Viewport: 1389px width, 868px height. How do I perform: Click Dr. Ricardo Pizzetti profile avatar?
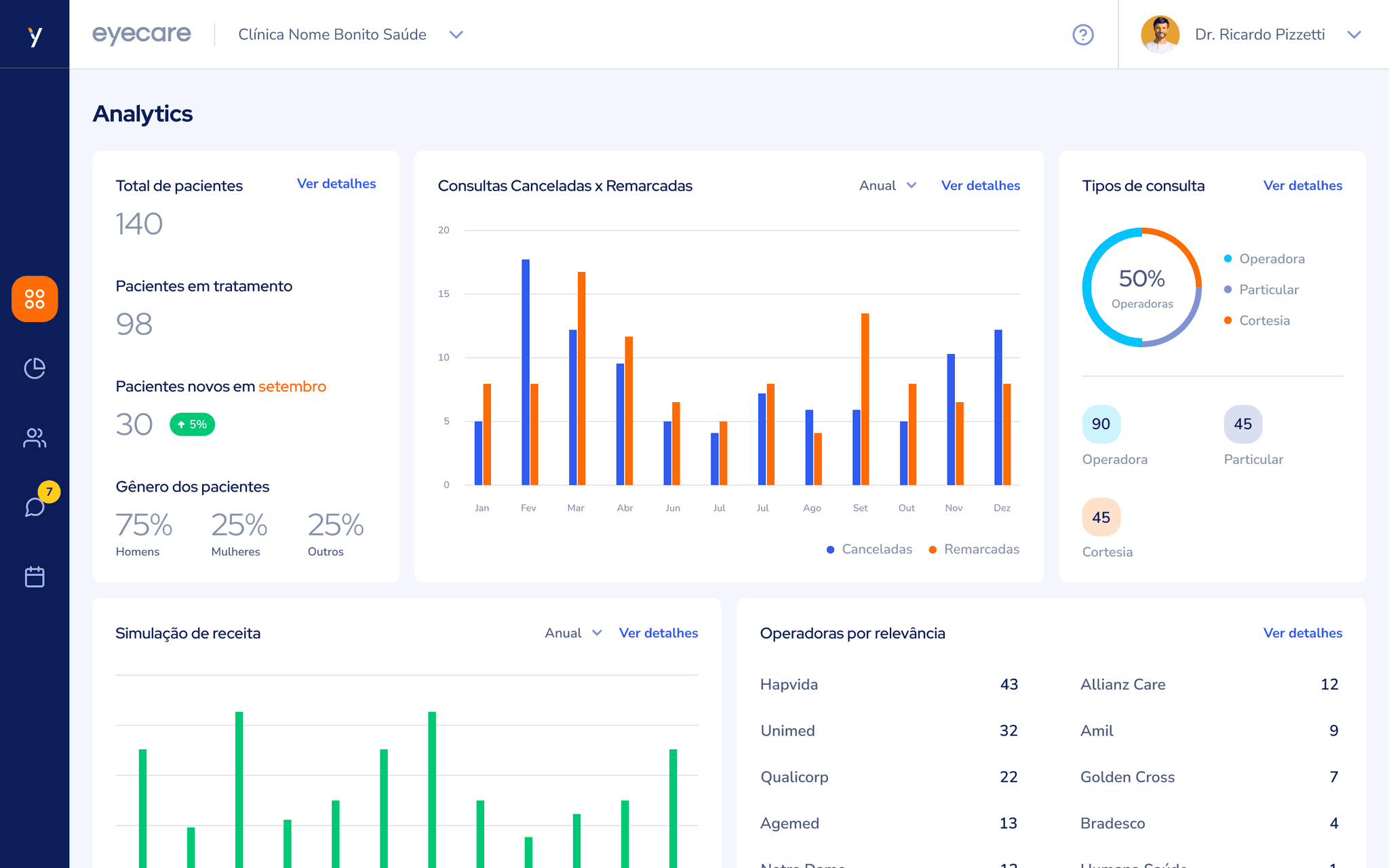[x=1160, y=35]
